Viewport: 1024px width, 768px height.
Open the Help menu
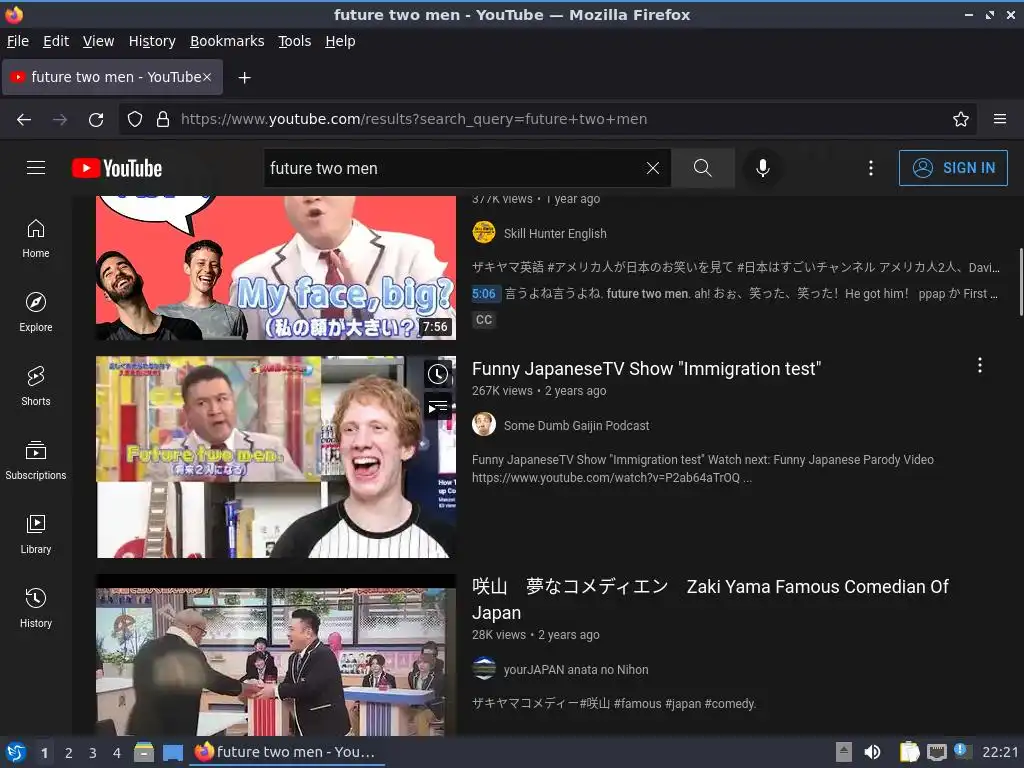point(340,41)
